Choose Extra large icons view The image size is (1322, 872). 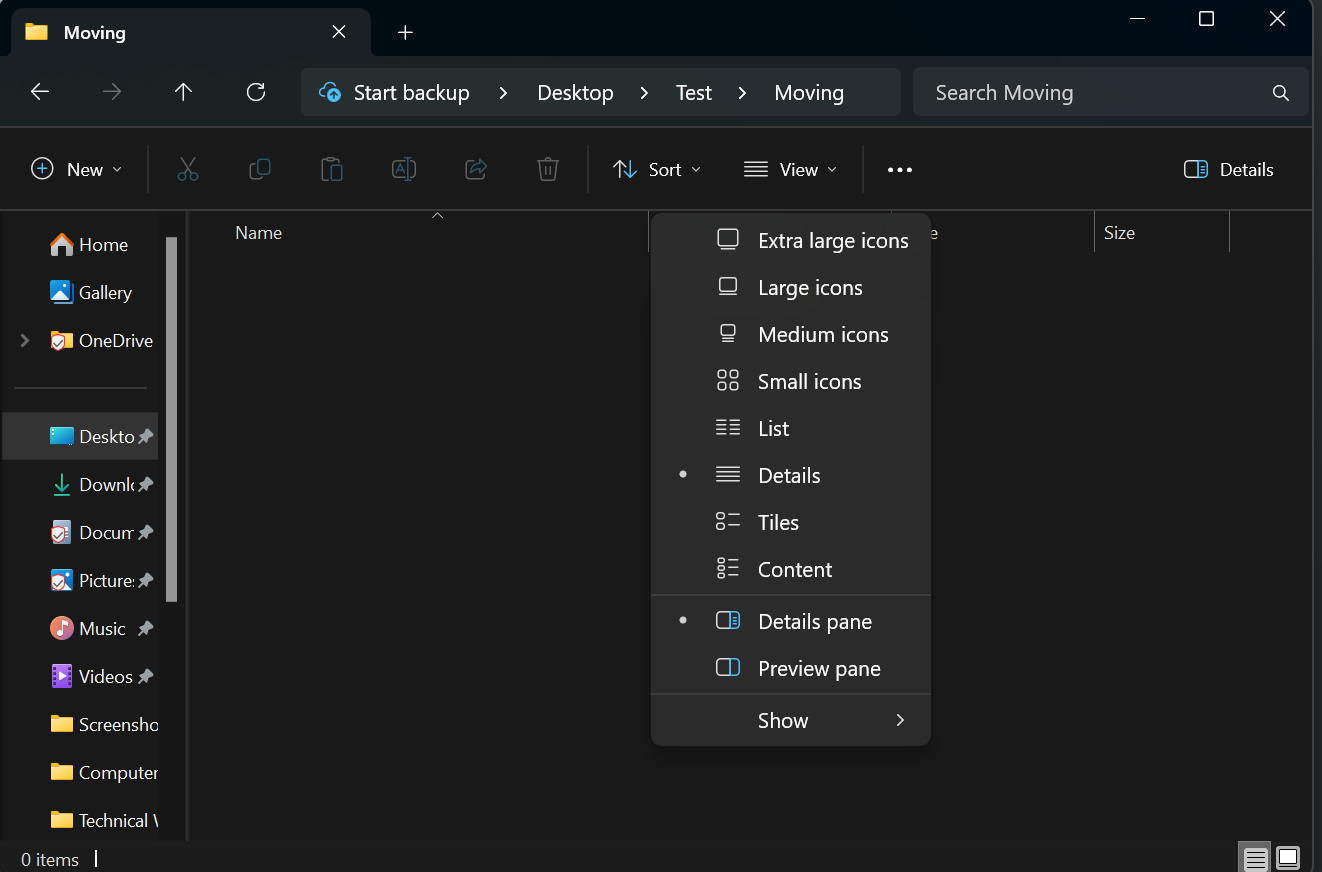pyautogui.click(x=791, y=241)
